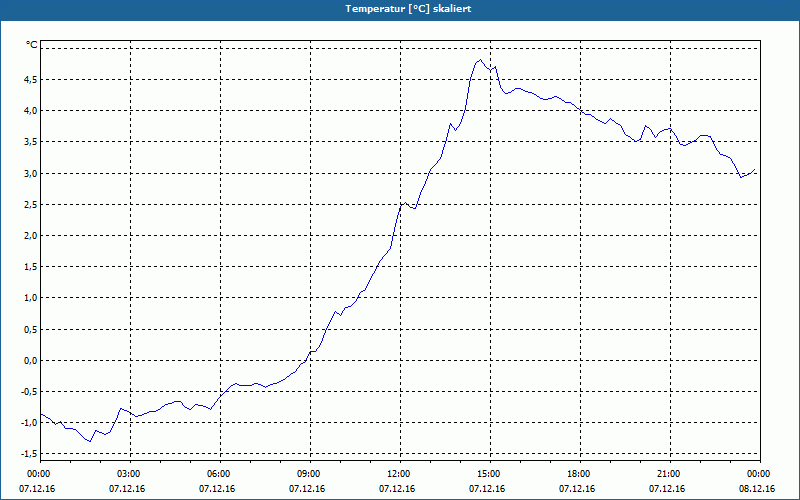Click the °C unit label on y-axis
This screenshot has height=500, width=800.
32,45
